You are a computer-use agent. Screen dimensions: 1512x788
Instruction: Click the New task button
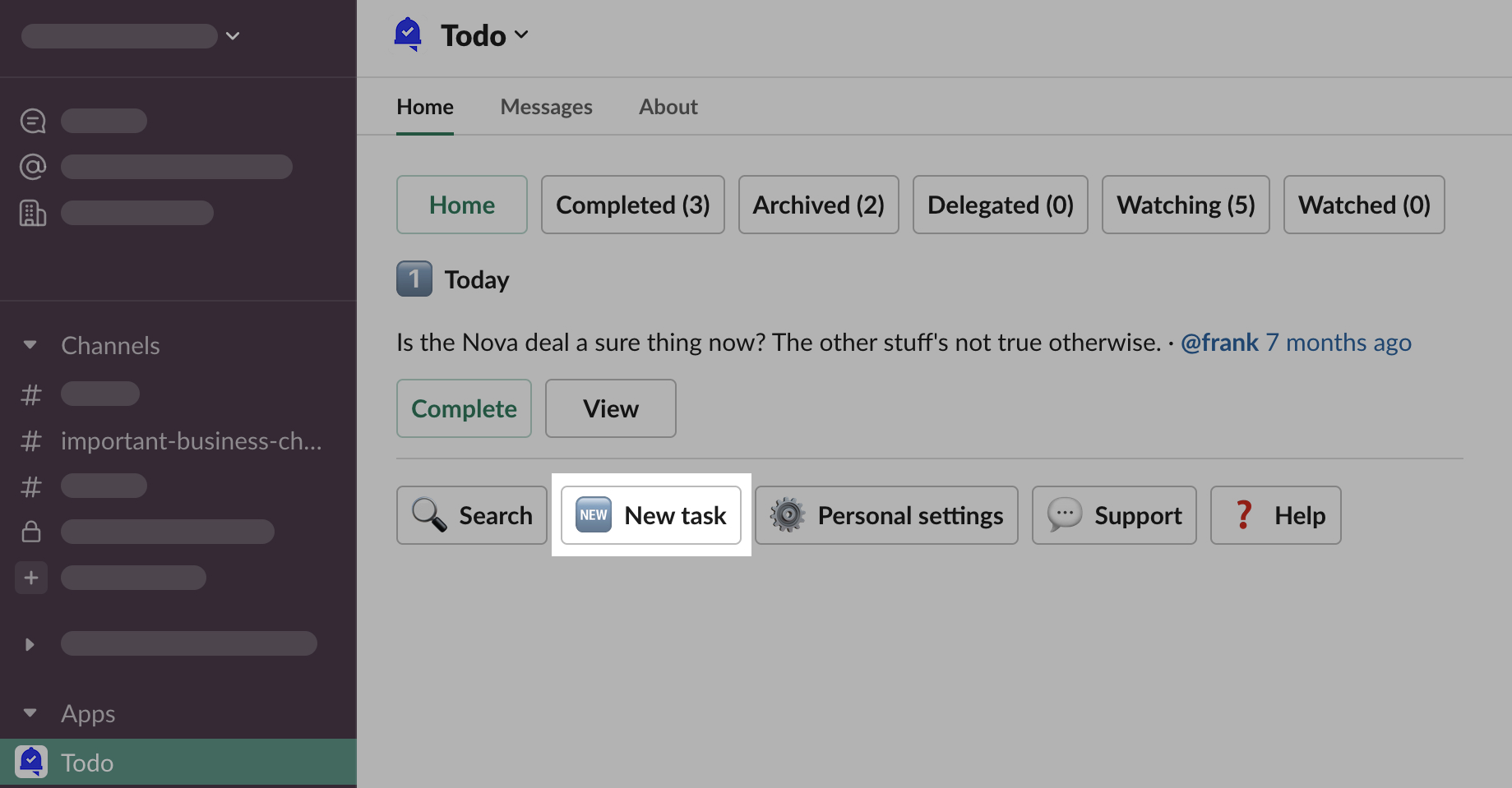[x=651, y=515]
